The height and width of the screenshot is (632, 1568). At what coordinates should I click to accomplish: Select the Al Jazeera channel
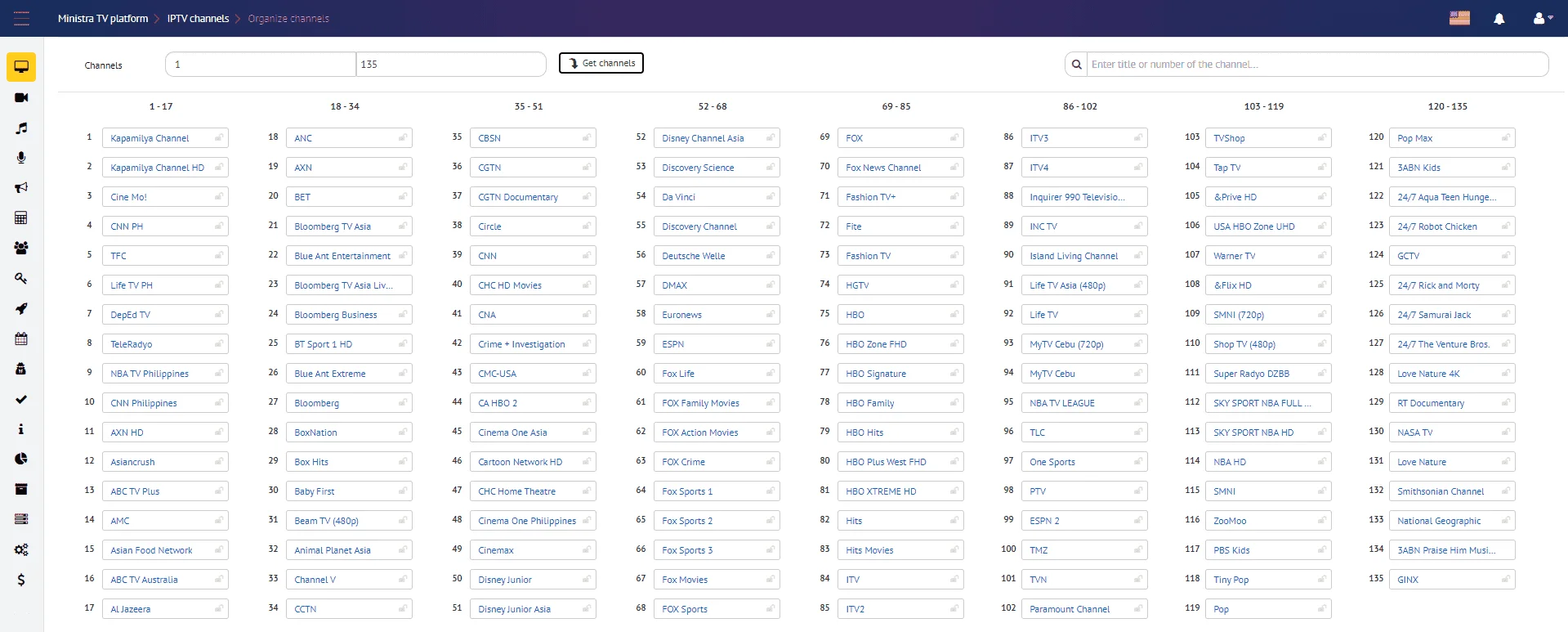(x=165, y=608)
